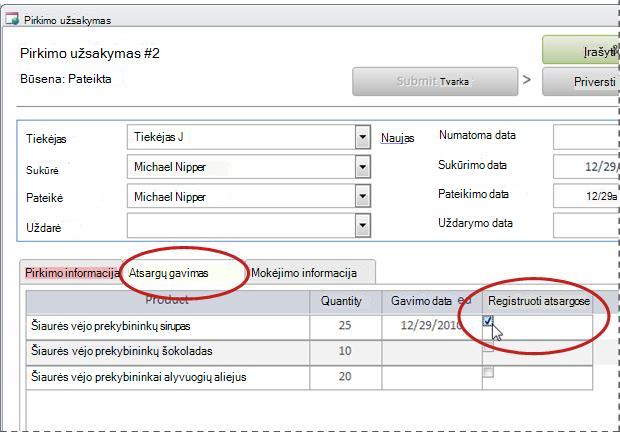Click the Gavimo data column header

pyautogui.click(x=431, y=302)
